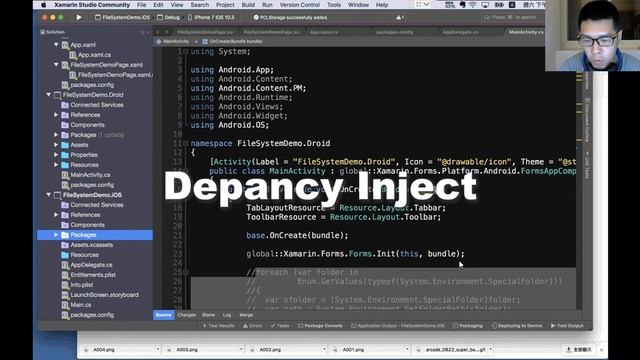This screenshot has height=360, width=640.
Task: Expand References under FileSystemDemo.Droid
Action: point(56,115)
